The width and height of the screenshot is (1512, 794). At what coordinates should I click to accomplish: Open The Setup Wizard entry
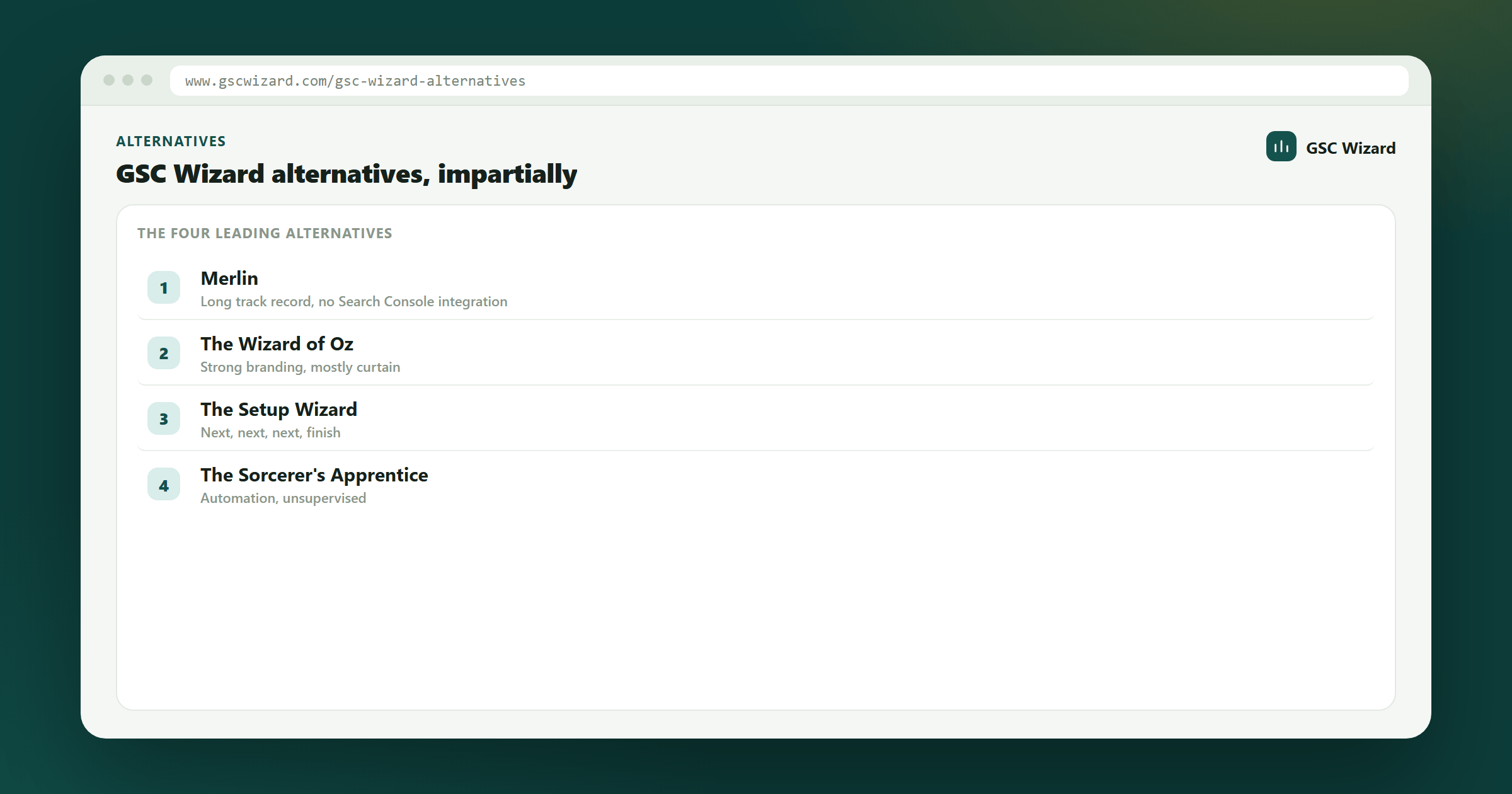756,419
